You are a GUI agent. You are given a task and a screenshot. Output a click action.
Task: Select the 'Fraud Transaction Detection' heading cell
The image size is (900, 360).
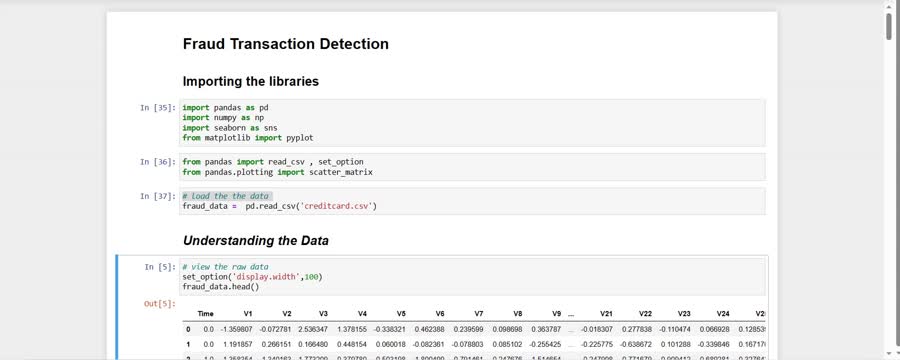click(x=285, y=44)
